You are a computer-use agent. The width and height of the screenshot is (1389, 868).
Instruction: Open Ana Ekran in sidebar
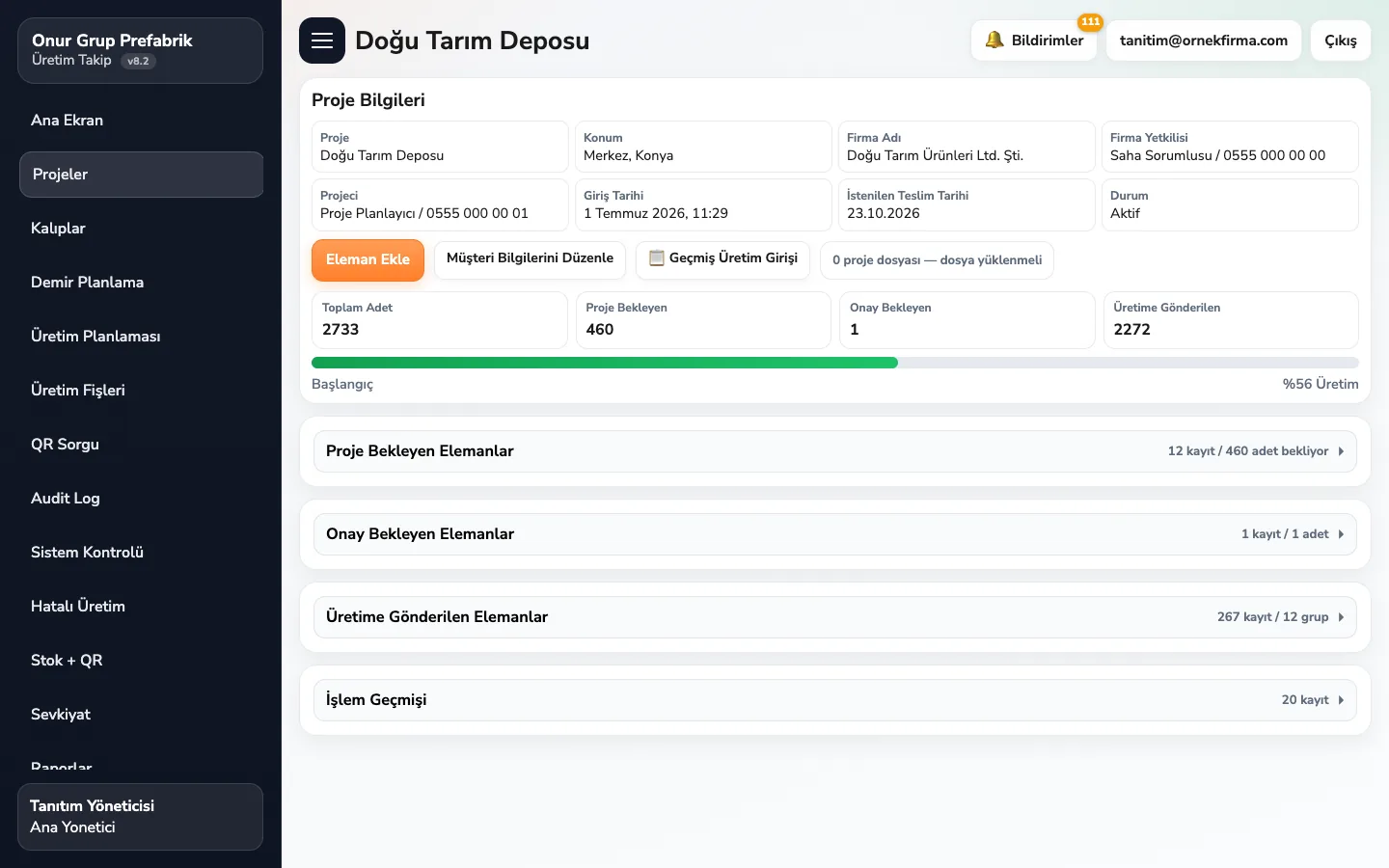click(141, 121)
